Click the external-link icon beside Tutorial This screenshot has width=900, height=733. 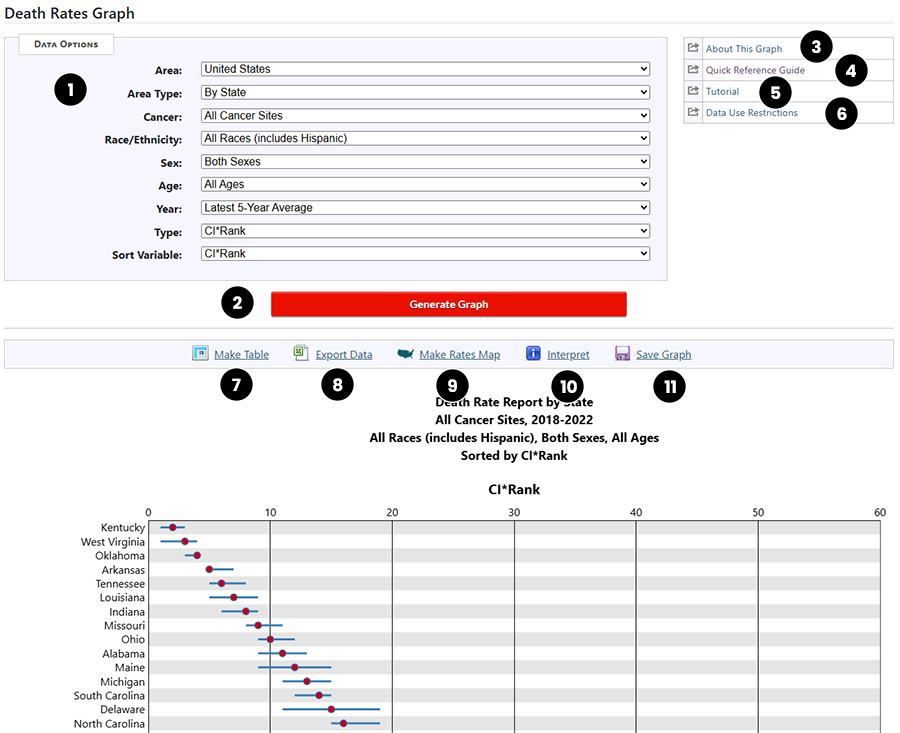692,91
